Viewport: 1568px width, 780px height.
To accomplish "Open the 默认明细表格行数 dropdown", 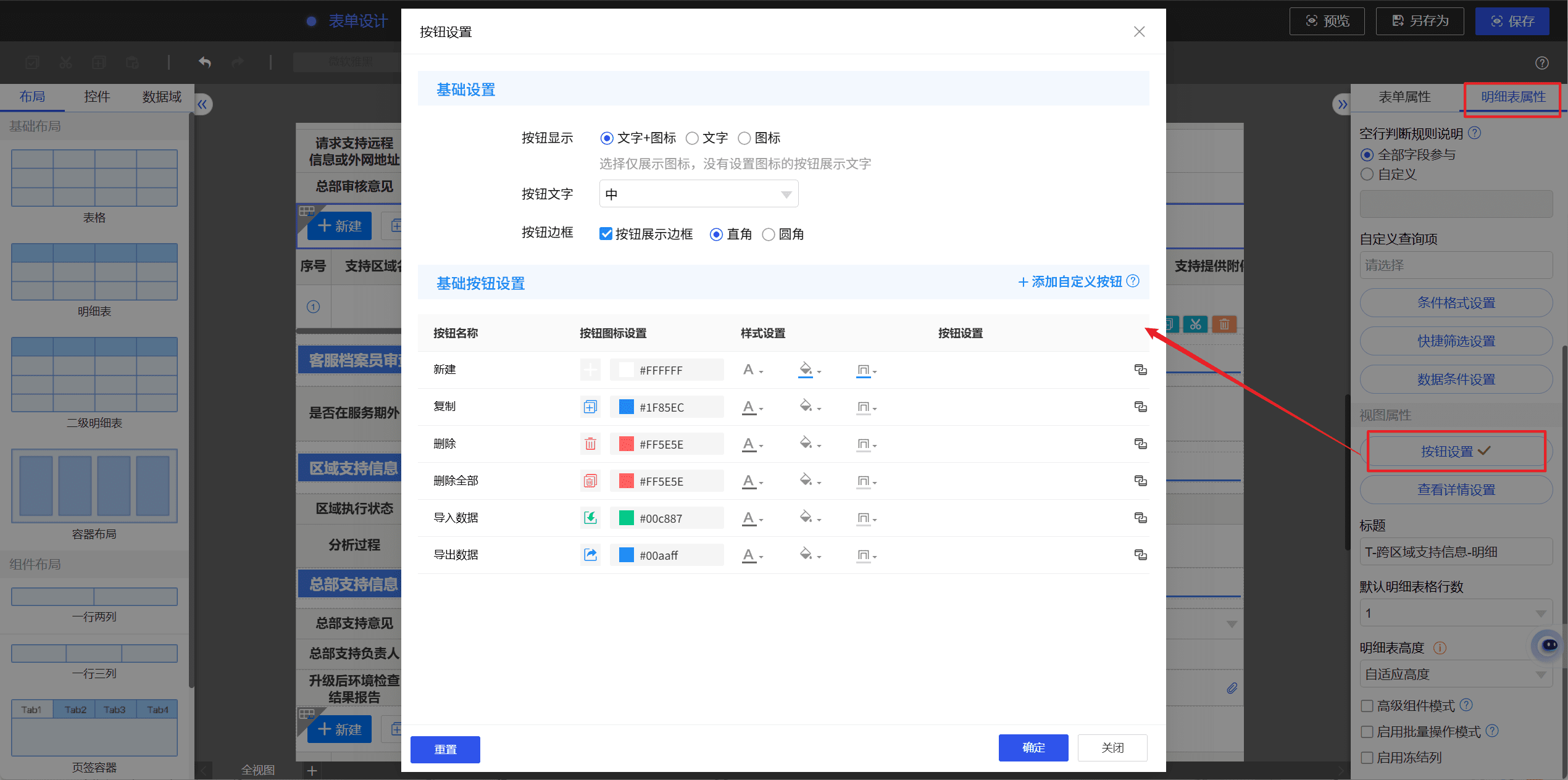I will pyautogui.click(x=1456, y=613).
